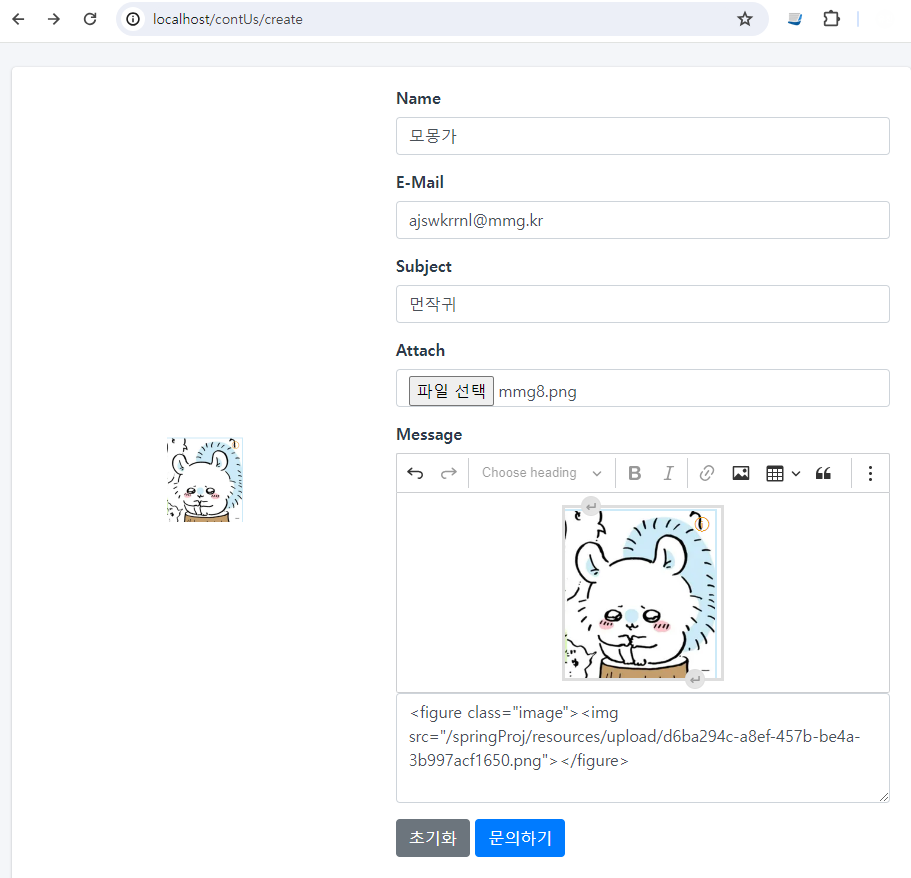Insert paragraph before the image widget
The image size is (911, 878).
tap(591, 507)
